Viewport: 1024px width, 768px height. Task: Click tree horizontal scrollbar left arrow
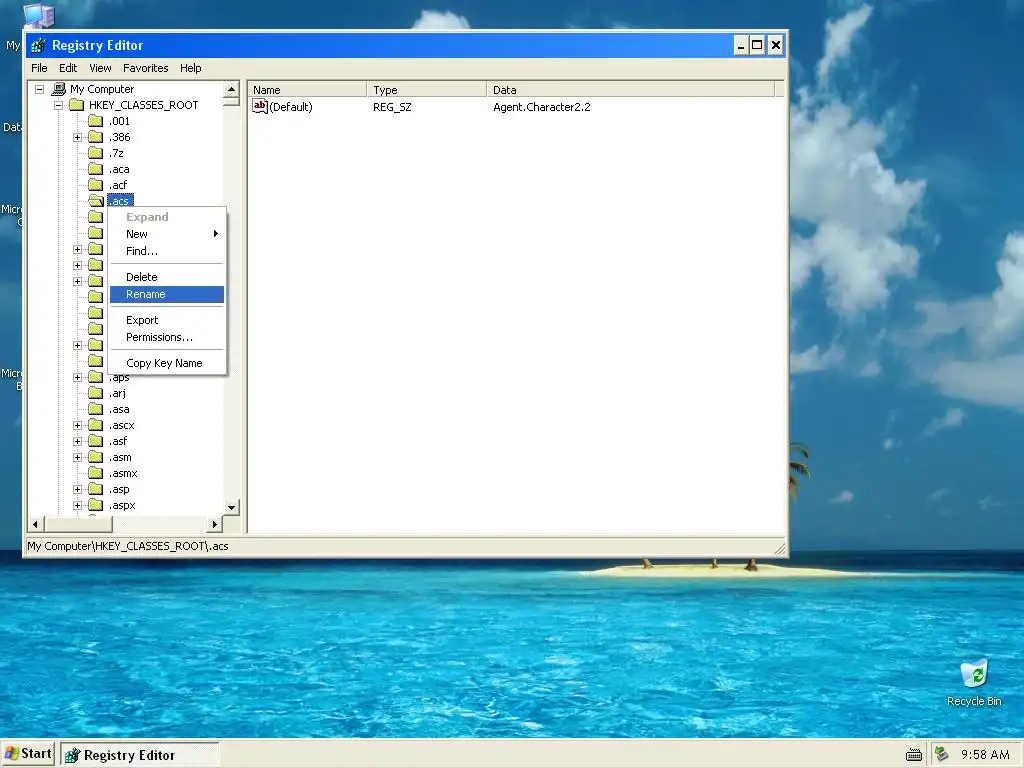35,524
